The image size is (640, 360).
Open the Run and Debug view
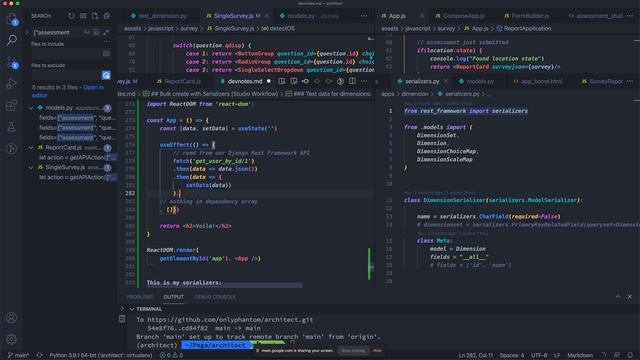11,83
